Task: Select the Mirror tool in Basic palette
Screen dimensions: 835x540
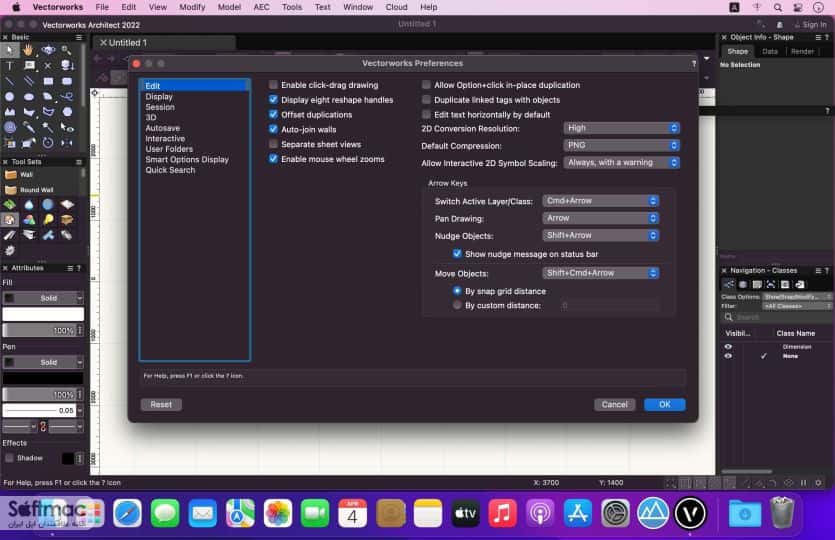Action: click(x=67, y=143)
